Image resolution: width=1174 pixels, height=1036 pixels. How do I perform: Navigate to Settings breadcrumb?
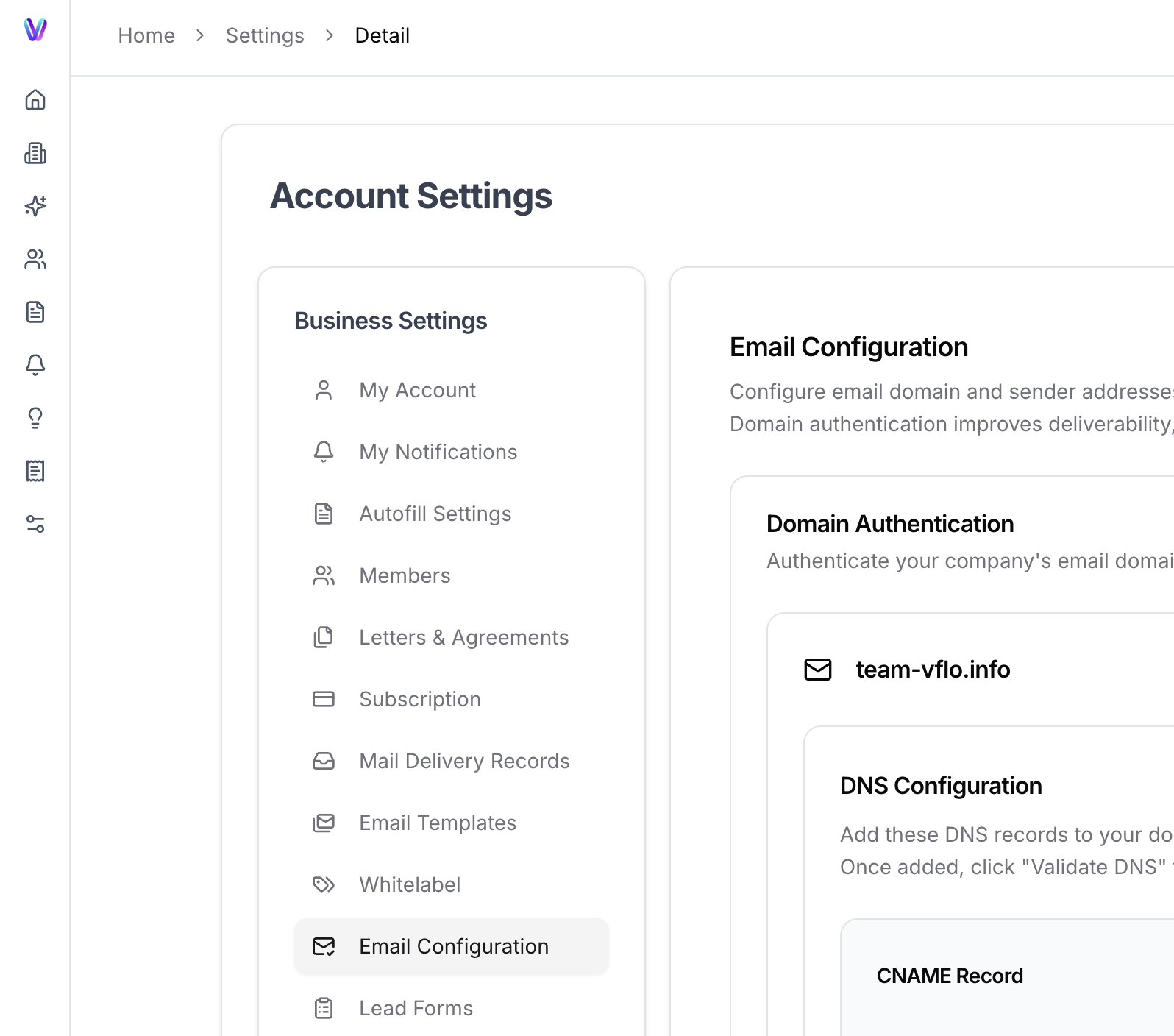coord(265,35)
